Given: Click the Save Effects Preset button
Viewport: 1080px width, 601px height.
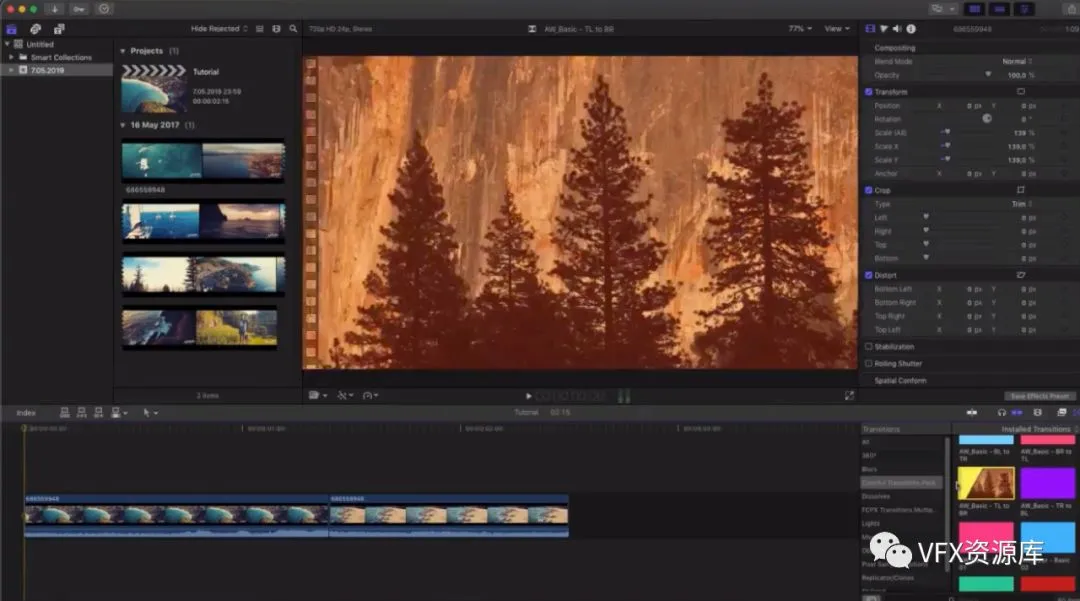Looking at the screenshot, I should coord(1040,396).
